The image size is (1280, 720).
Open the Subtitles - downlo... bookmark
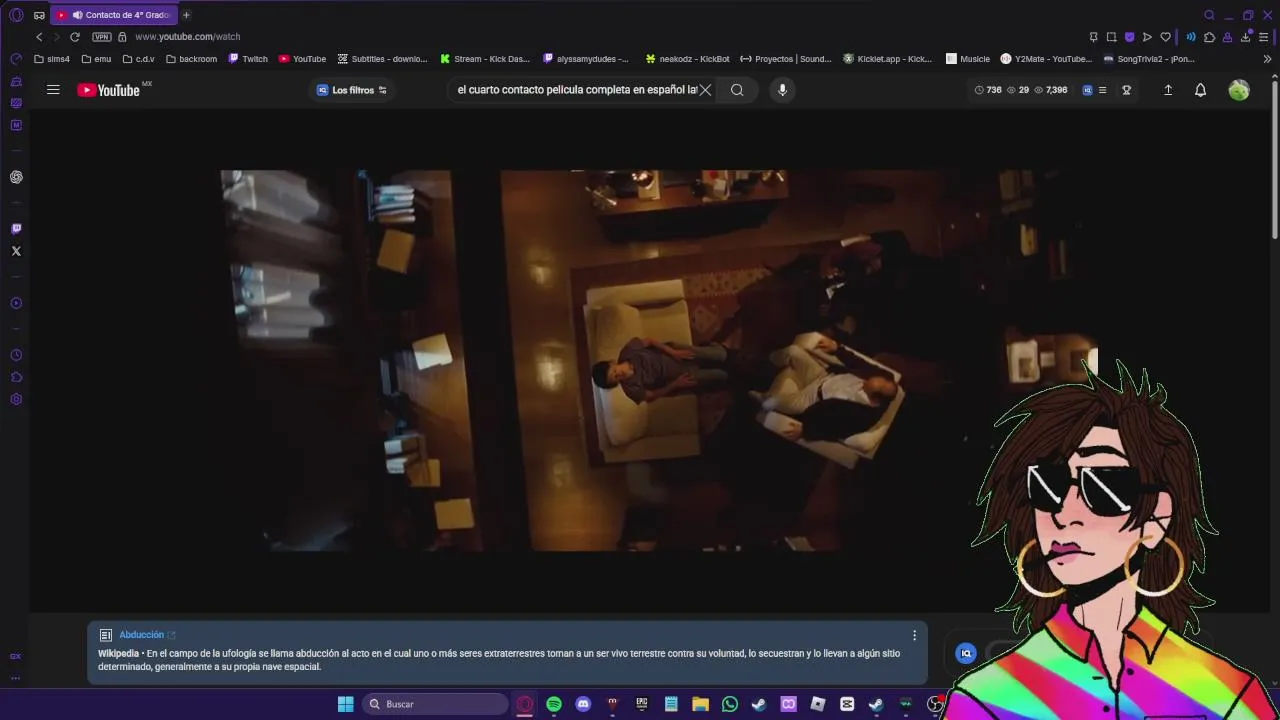pos(382,59)
